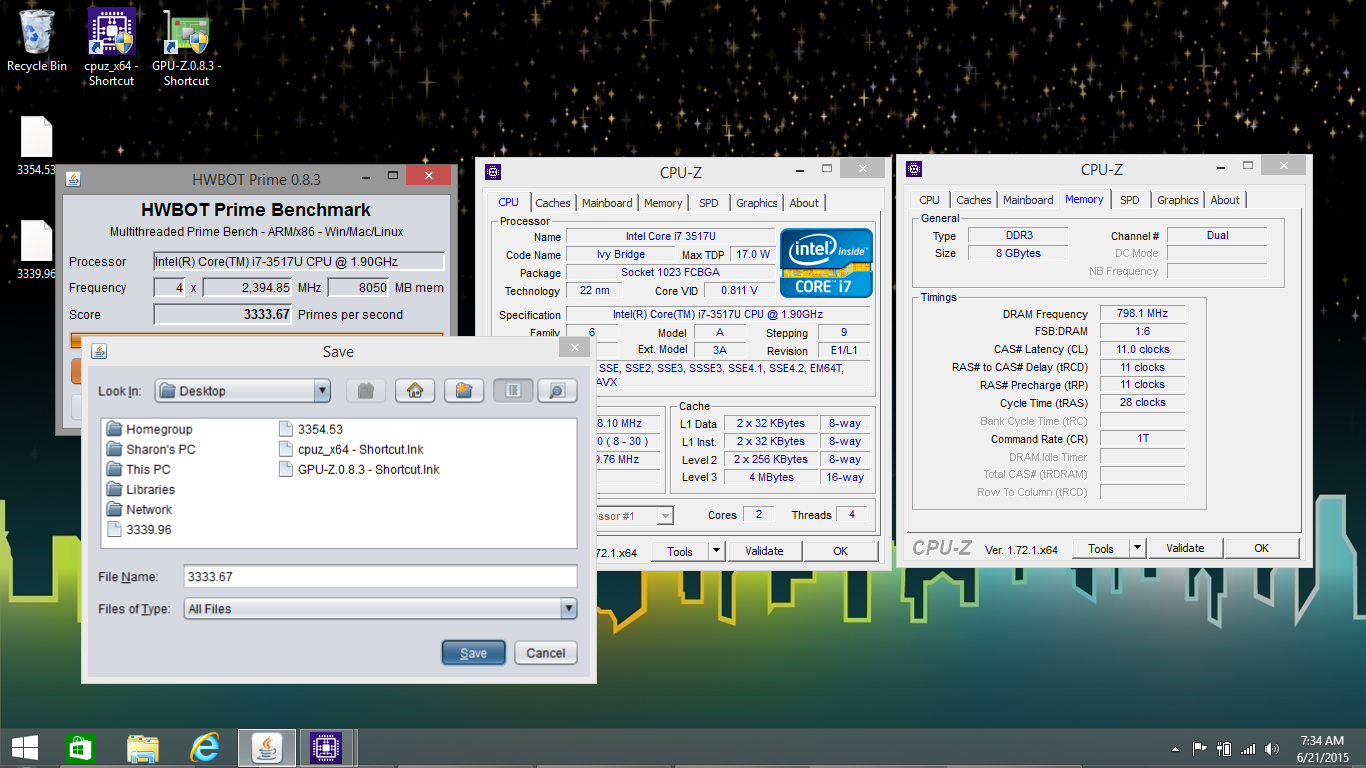Open volume control in tray
The image size is (1366, 768).
[x=1272, y=749]
